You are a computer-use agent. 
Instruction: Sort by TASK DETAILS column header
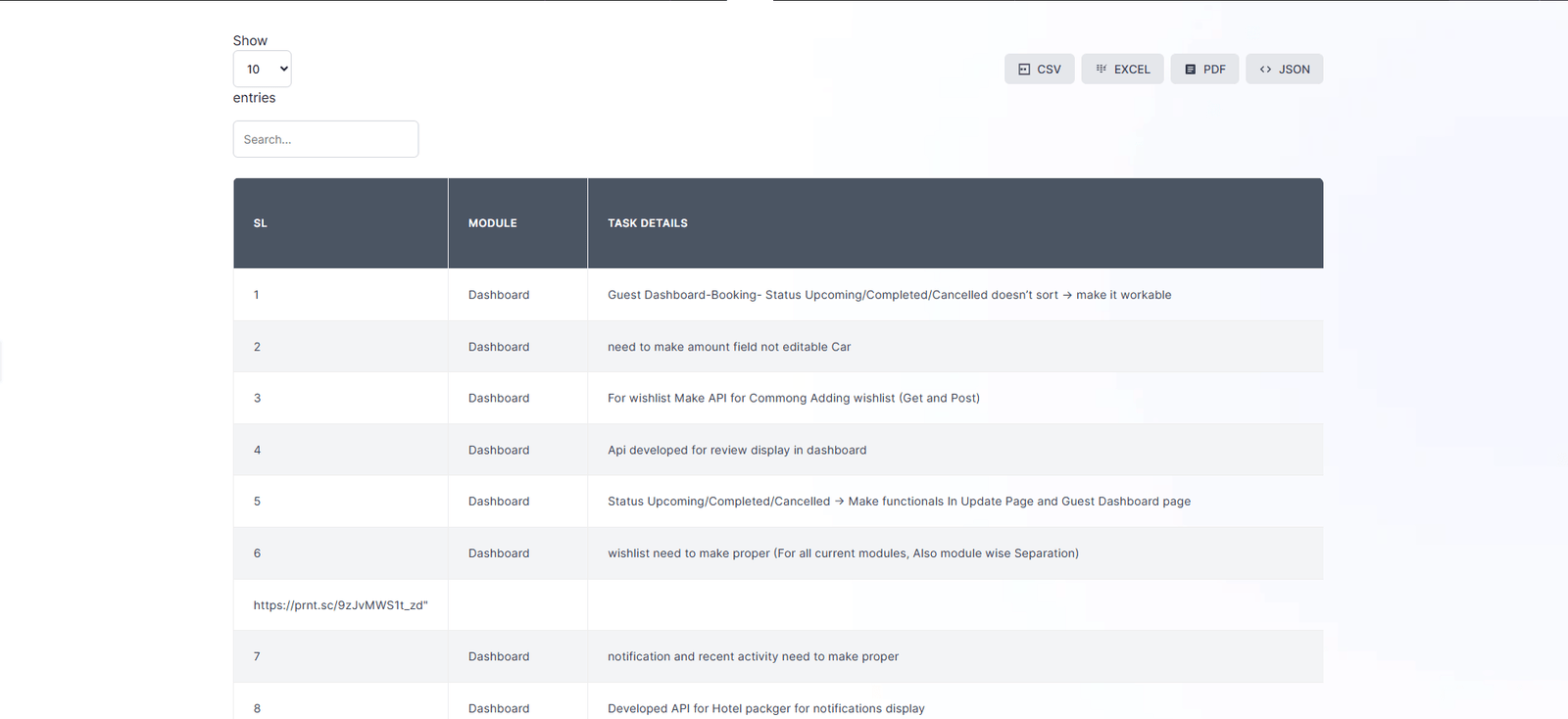[647, 223]
